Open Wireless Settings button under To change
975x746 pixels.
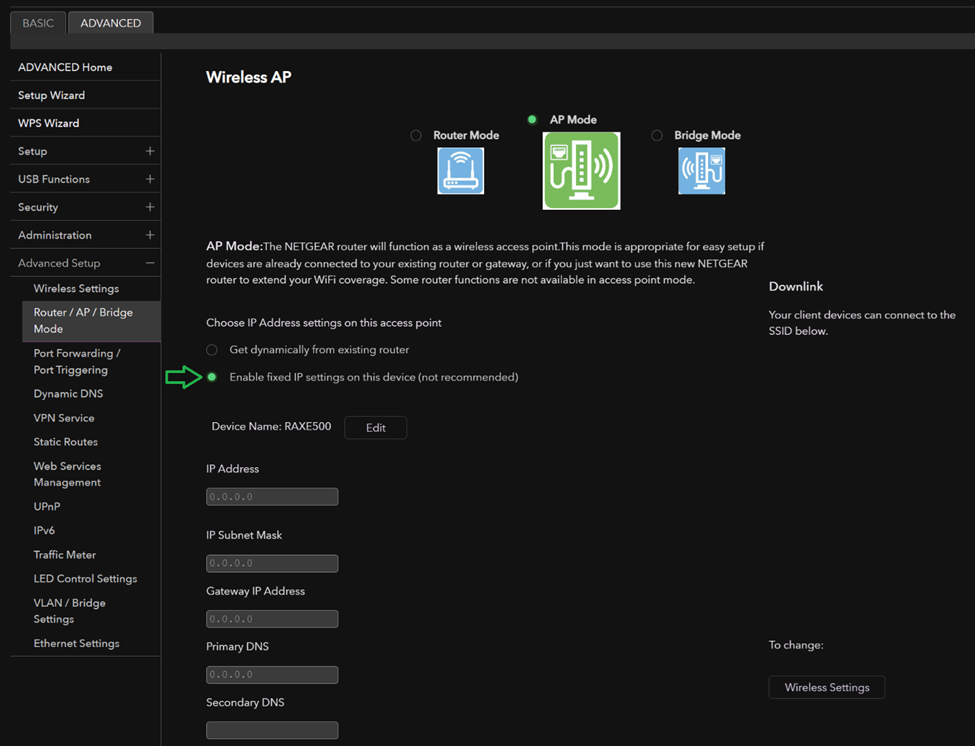pos(826,687)
